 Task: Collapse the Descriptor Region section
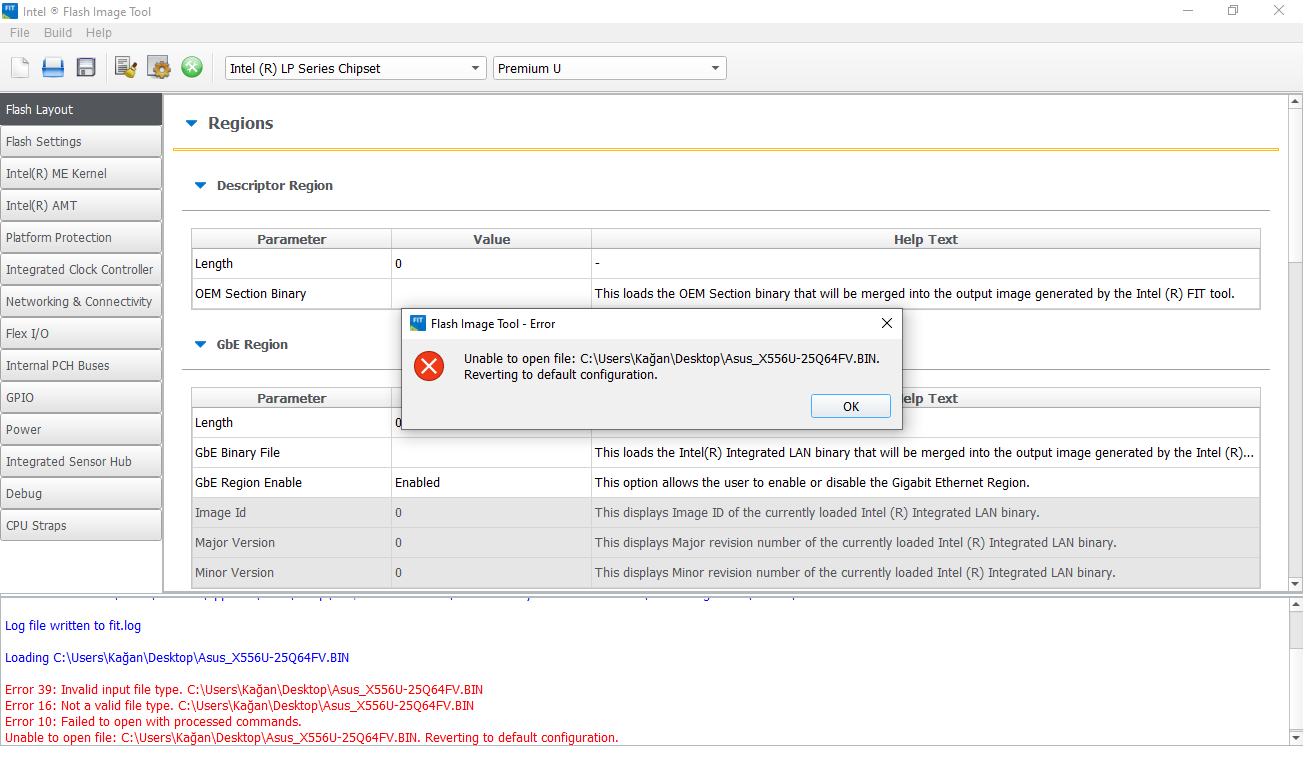(x=199, y=186)
